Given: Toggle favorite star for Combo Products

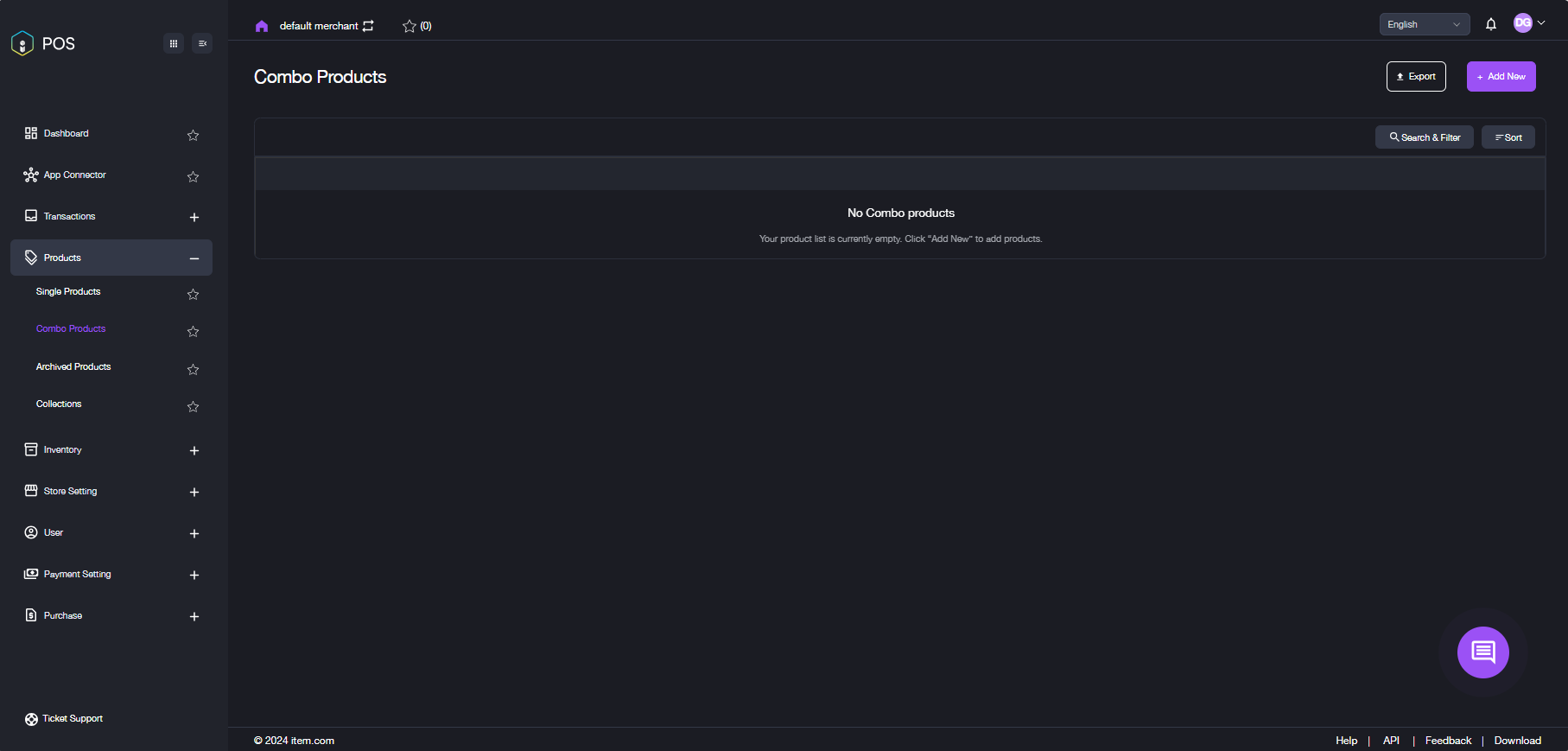Looking at the screenshot, I should [194, 331].
